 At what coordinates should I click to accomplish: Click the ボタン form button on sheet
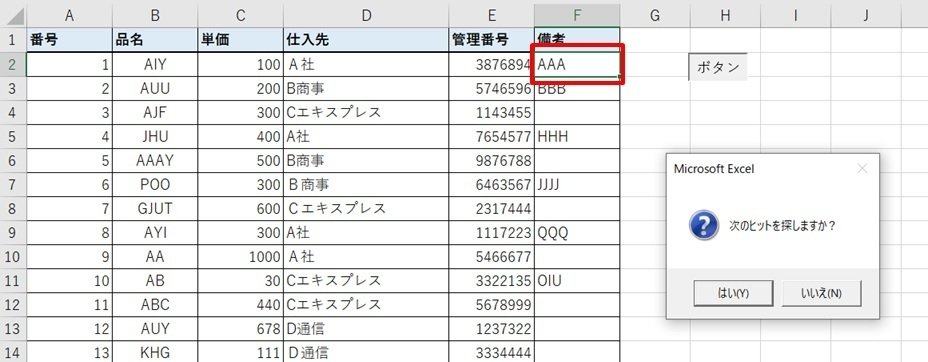(x=718, y=67)
